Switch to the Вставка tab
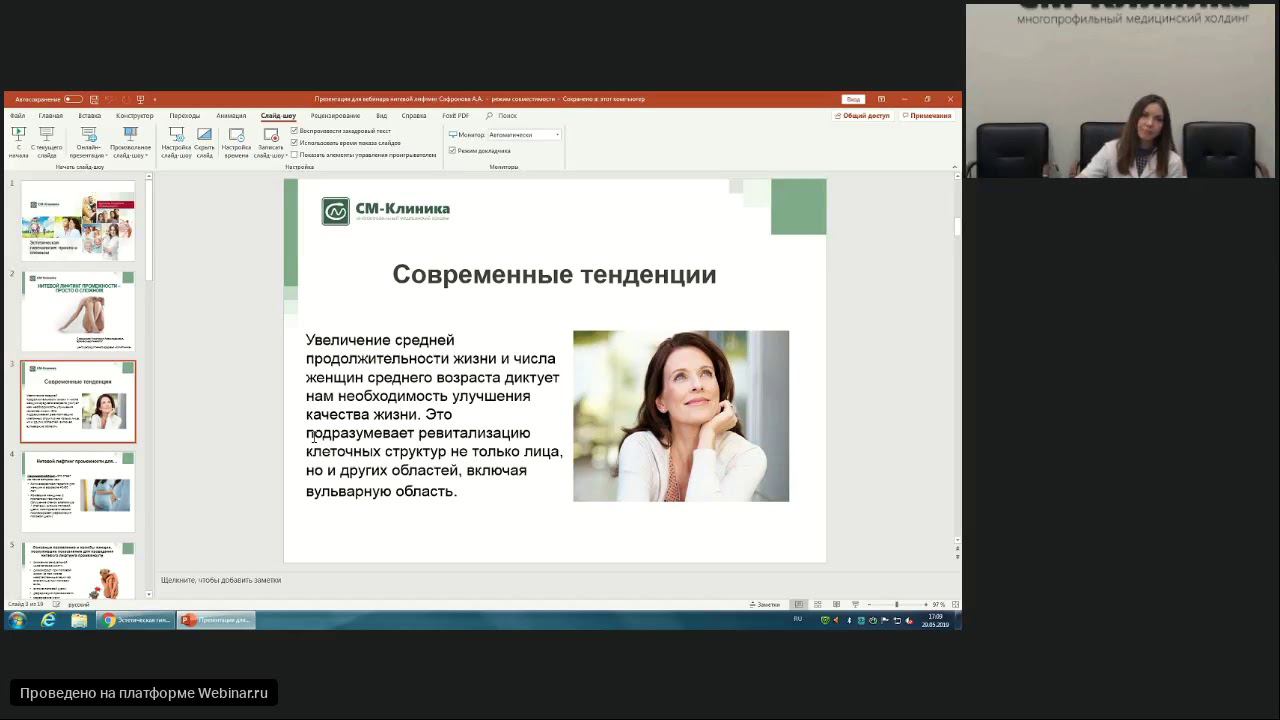 point(89,116)
